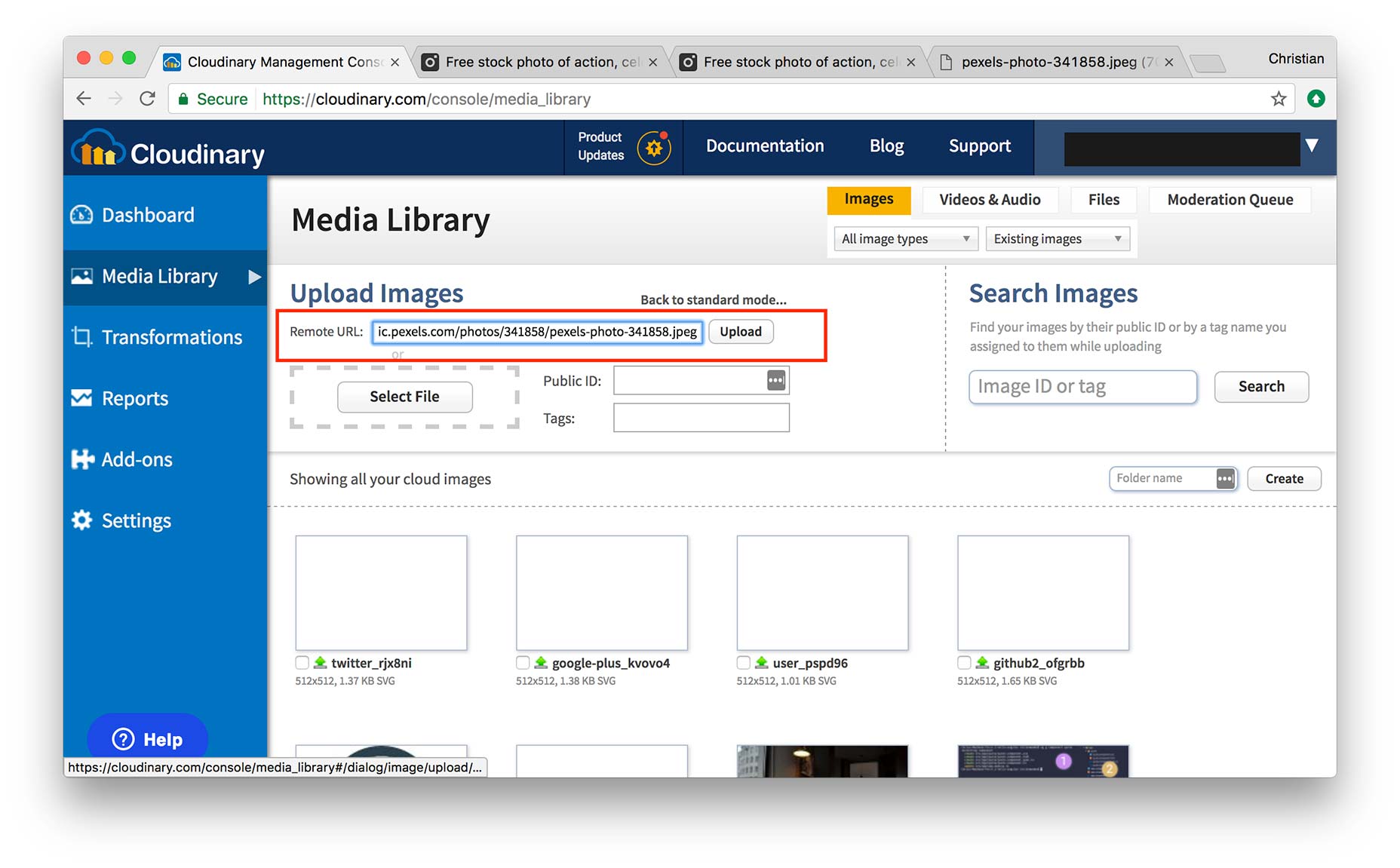Click the Public ID options ellipsis icon

[776, 381]
